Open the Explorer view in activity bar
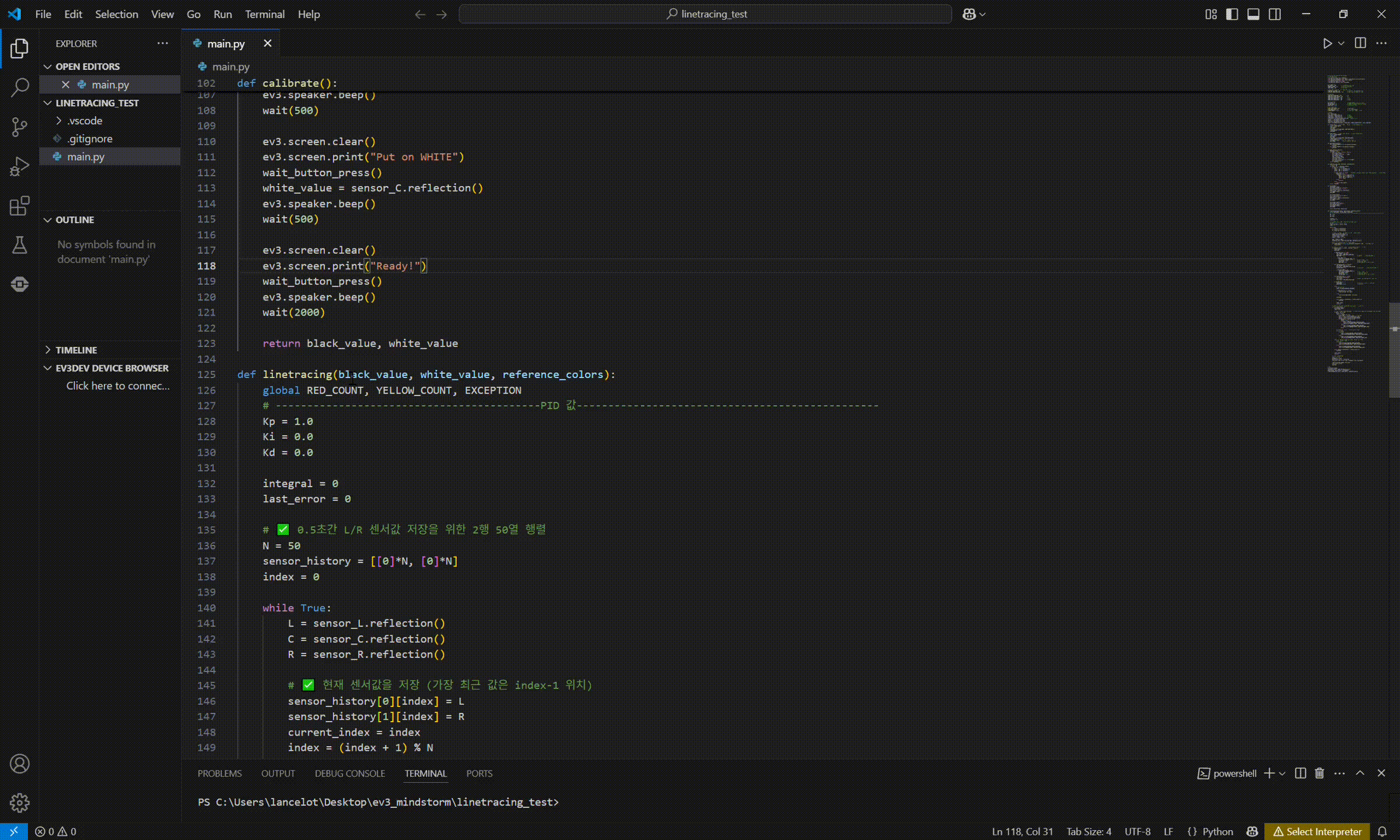The width and height of the screenshot is (1400, 840). [x=19, y=48]
